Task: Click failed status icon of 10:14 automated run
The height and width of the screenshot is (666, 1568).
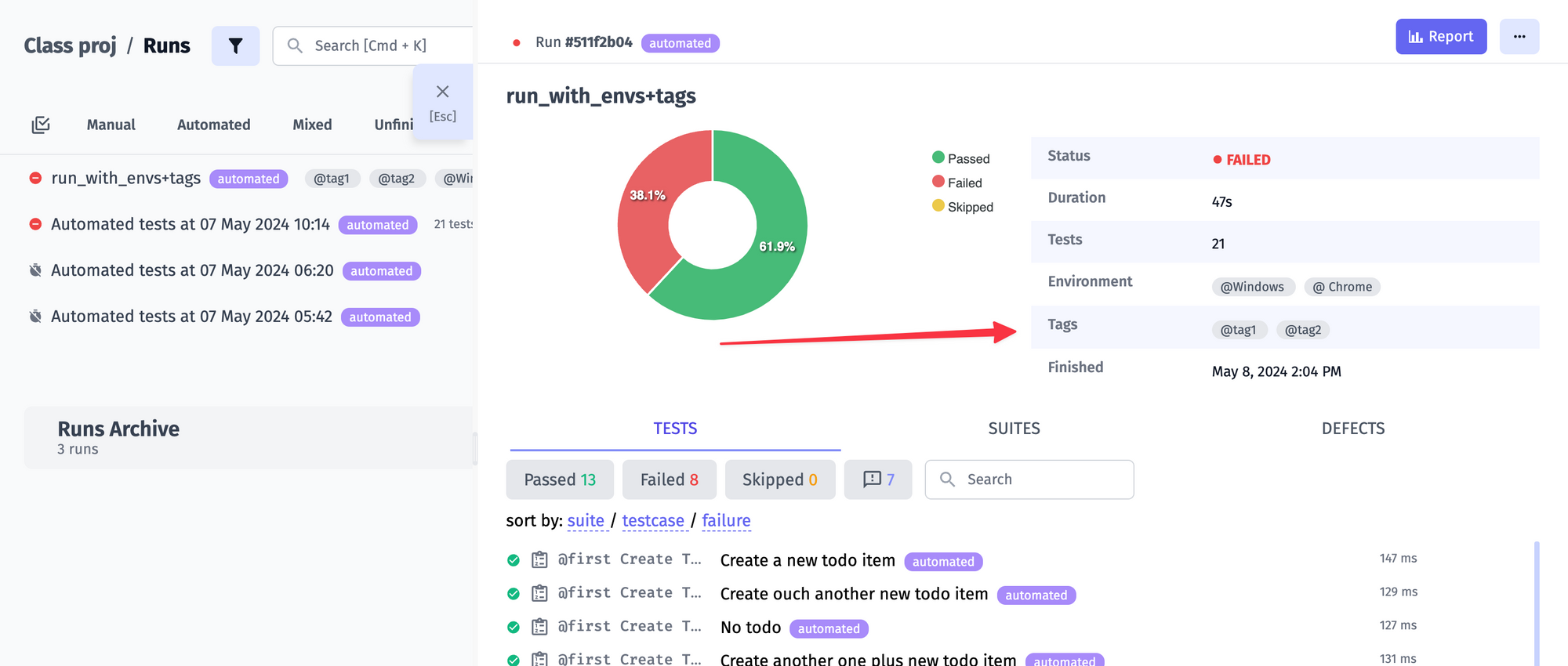Action: click(35, 224)
